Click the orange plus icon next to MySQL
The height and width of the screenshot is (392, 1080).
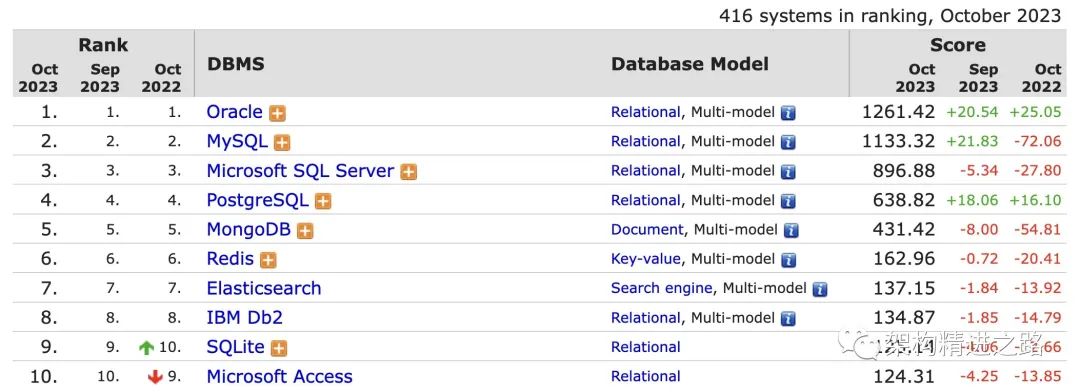282,143
